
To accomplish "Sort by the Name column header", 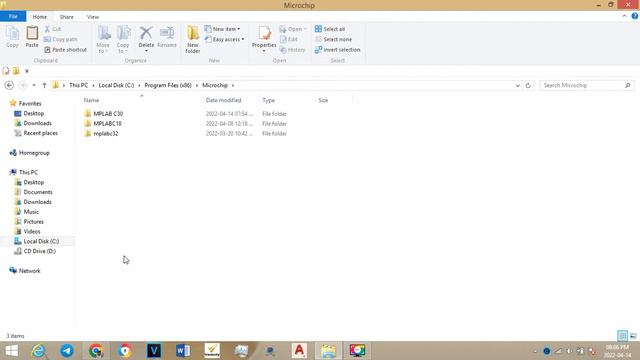I will coord(91,100).
